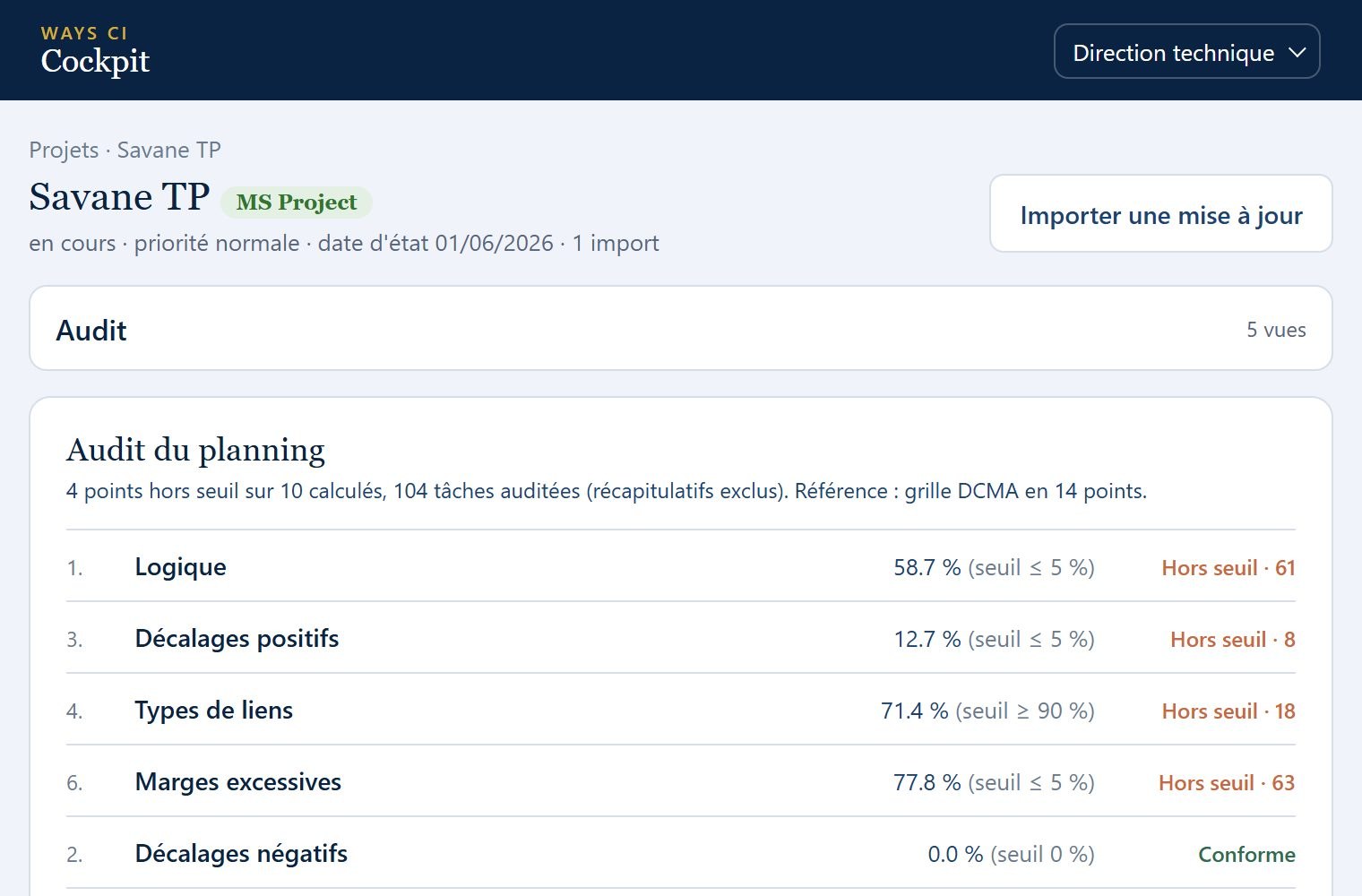Image resolution: width=1362 pixels, height=896 pixels.
Task: Click the Savane TP project title
Action: pyautogui.click(x=119, y=197)
